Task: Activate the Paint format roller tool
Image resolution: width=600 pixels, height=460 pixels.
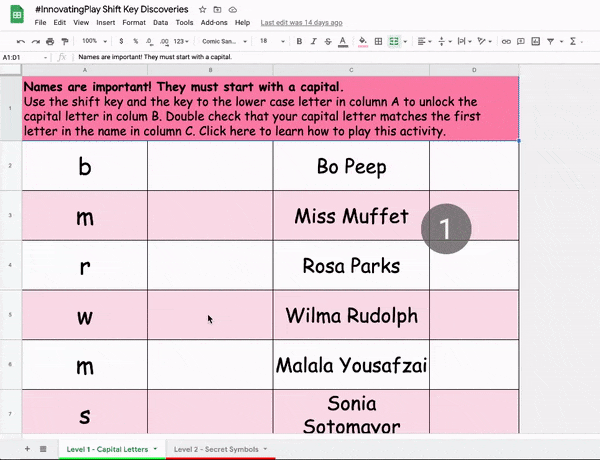Action: 65,41
